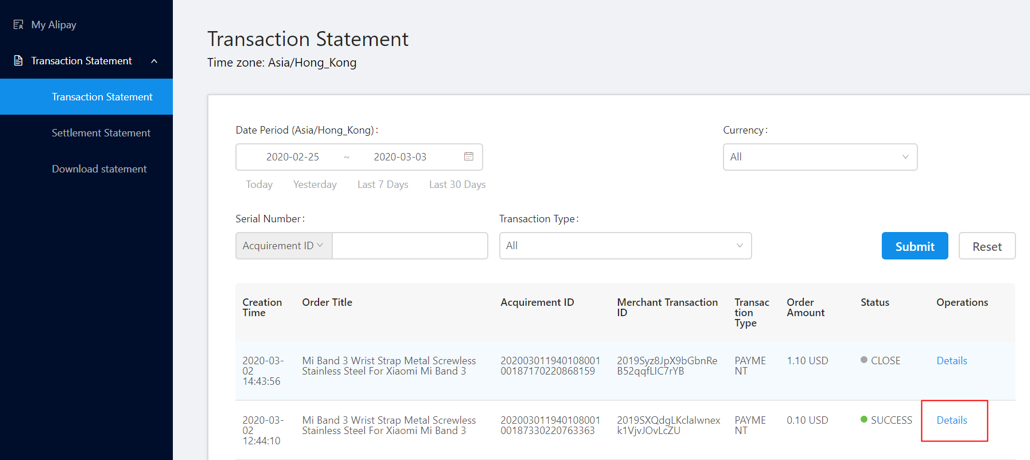Click the My Alipay sidebar icon

pyautogui.click(x=18, y=24)
